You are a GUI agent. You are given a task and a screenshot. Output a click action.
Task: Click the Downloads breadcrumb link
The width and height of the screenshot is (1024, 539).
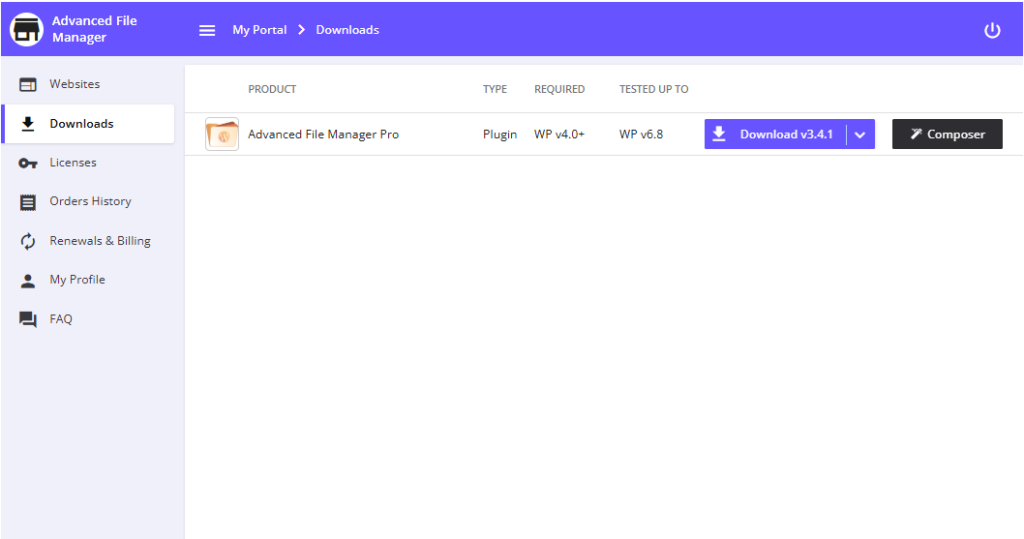click(x=347, y=30)
